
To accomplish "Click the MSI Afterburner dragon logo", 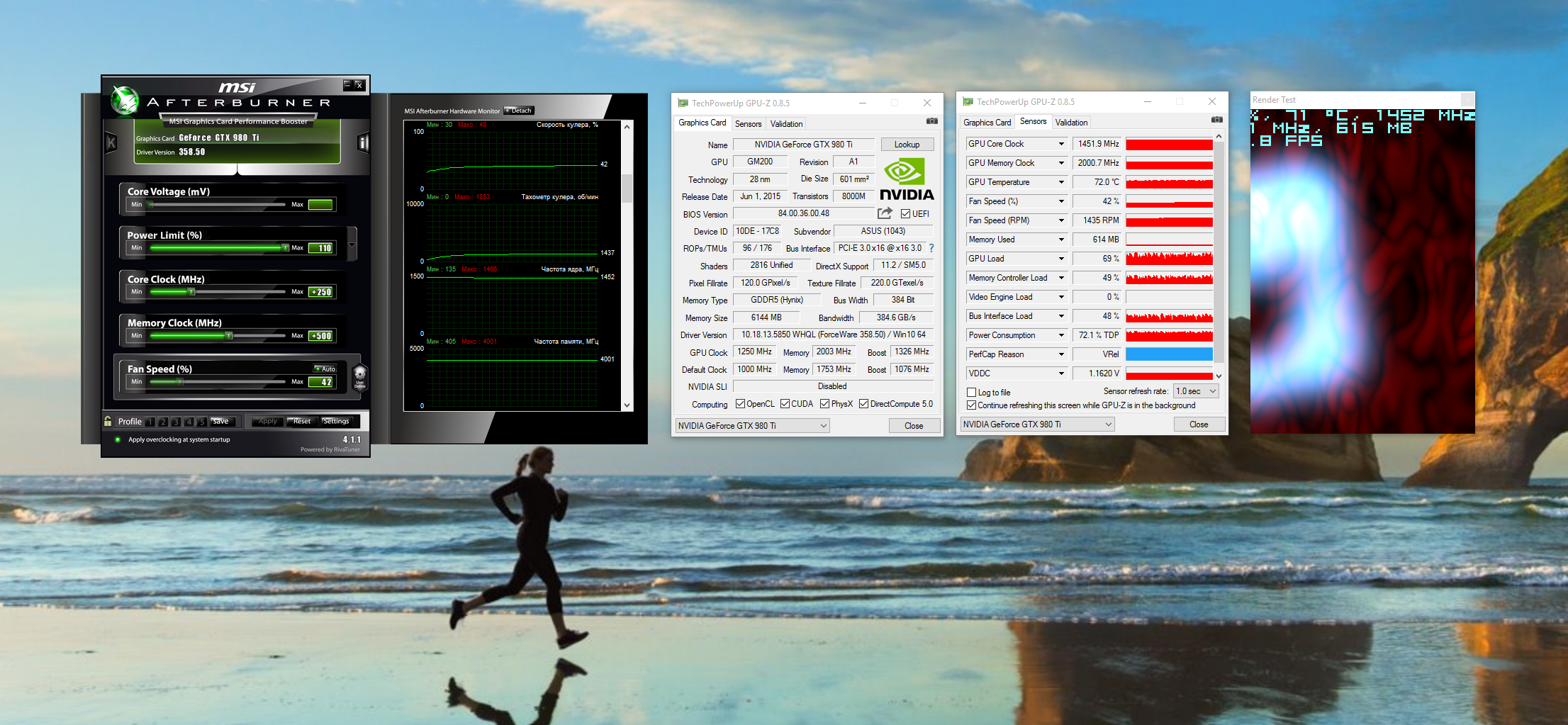I will [125, 101].
